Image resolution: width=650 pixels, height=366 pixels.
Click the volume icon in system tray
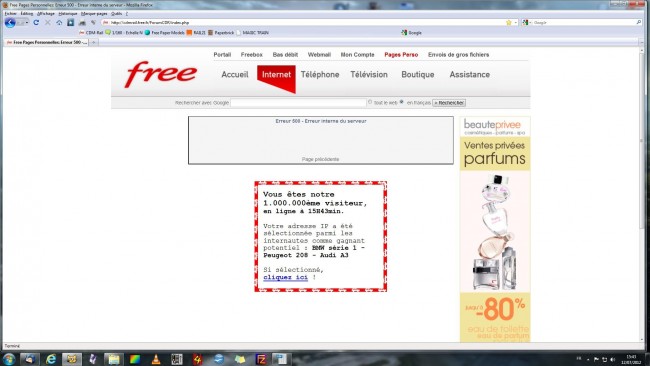[613, 359]
